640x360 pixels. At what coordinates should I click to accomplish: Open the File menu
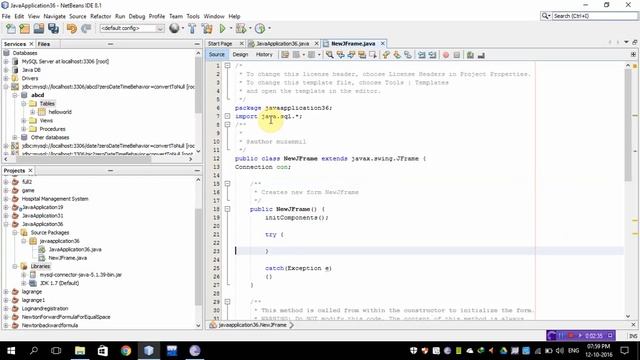pyautogui.click(x=6, y=16)
